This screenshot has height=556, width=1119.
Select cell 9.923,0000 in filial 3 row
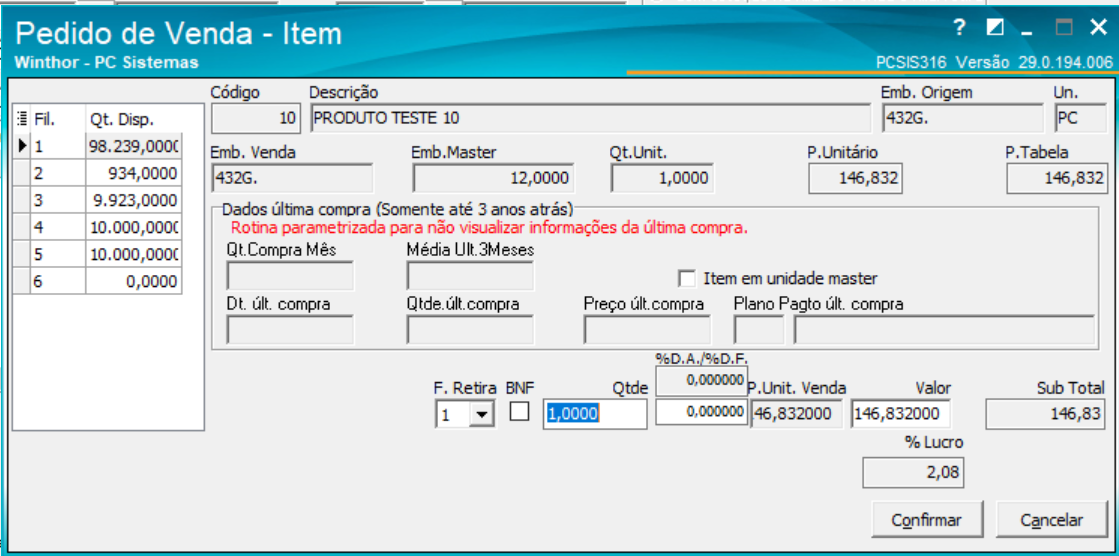pyautogui.click(x=133, y=200)
